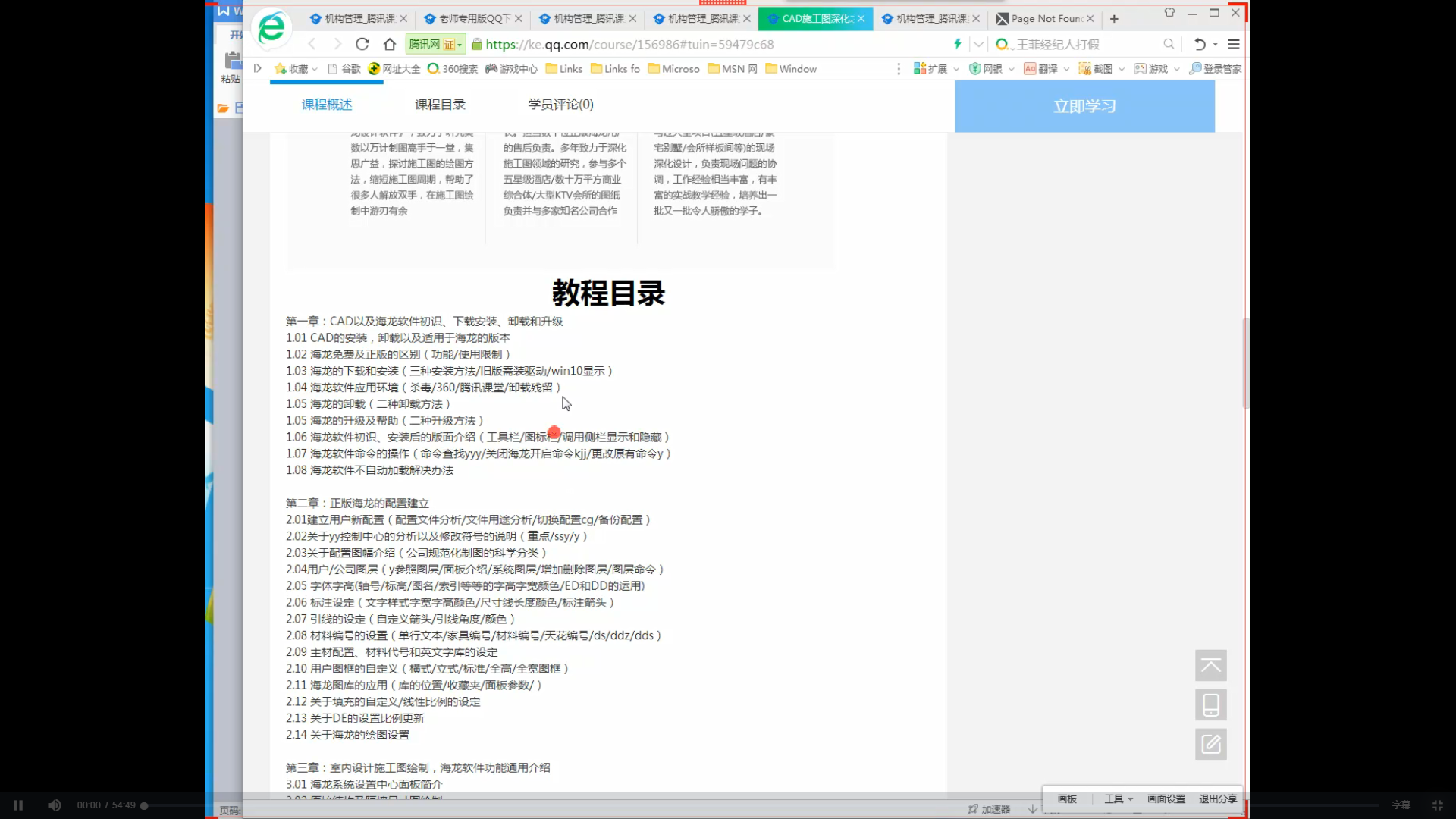Expand the address bar dropdown arrow
This screenshot has height=819, width=1456.
pyautogui.click(x=978, y=44)
